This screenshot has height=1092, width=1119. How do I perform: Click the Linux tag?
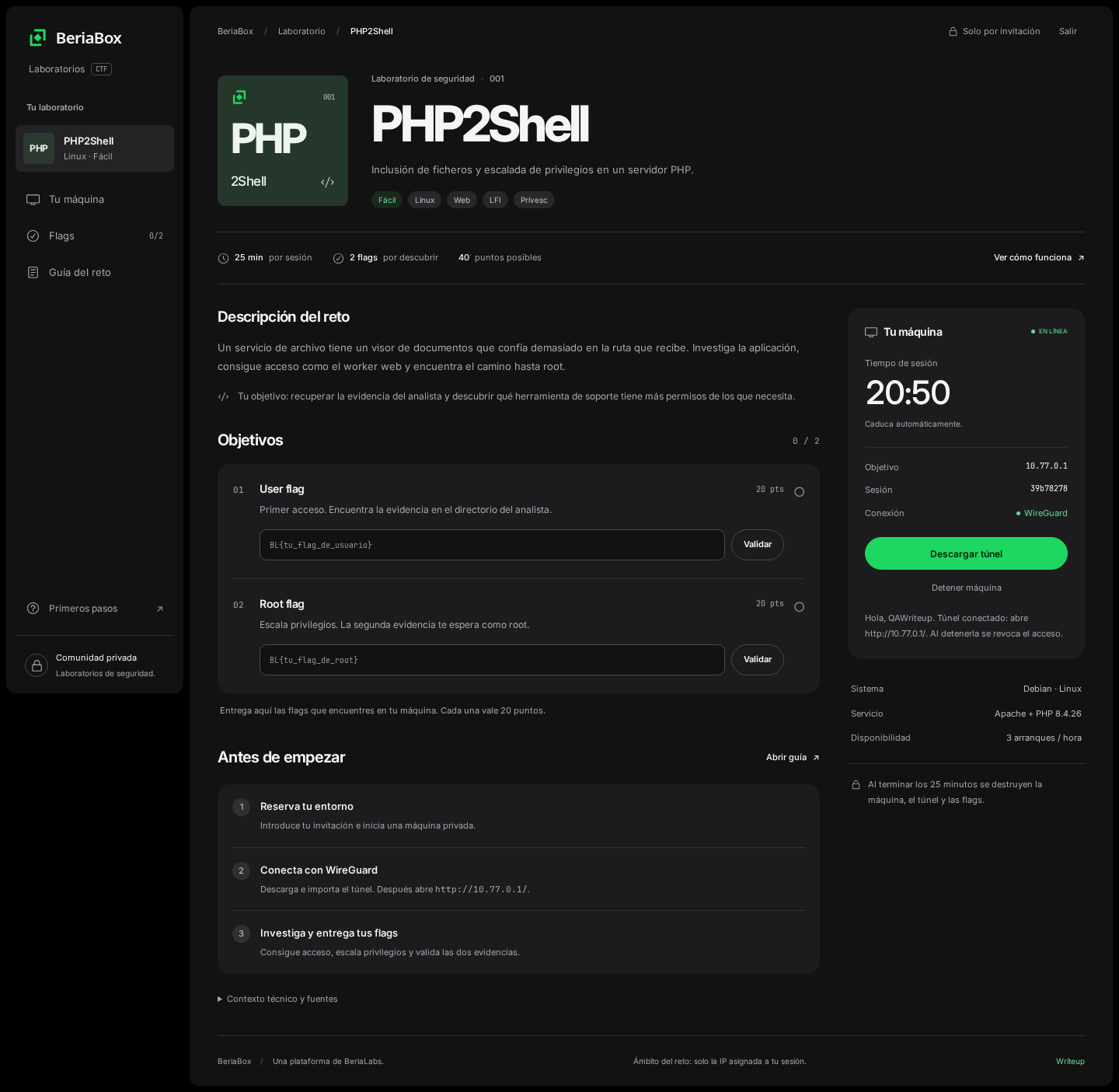coord(424,200)
